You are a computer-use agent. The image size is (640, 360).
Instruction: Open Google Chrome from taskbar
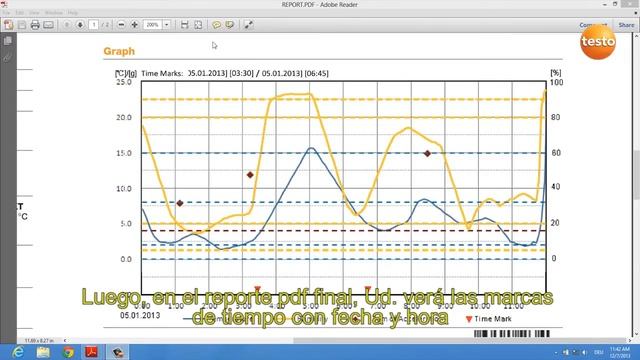pyautogui.click(x=68, y=352)
